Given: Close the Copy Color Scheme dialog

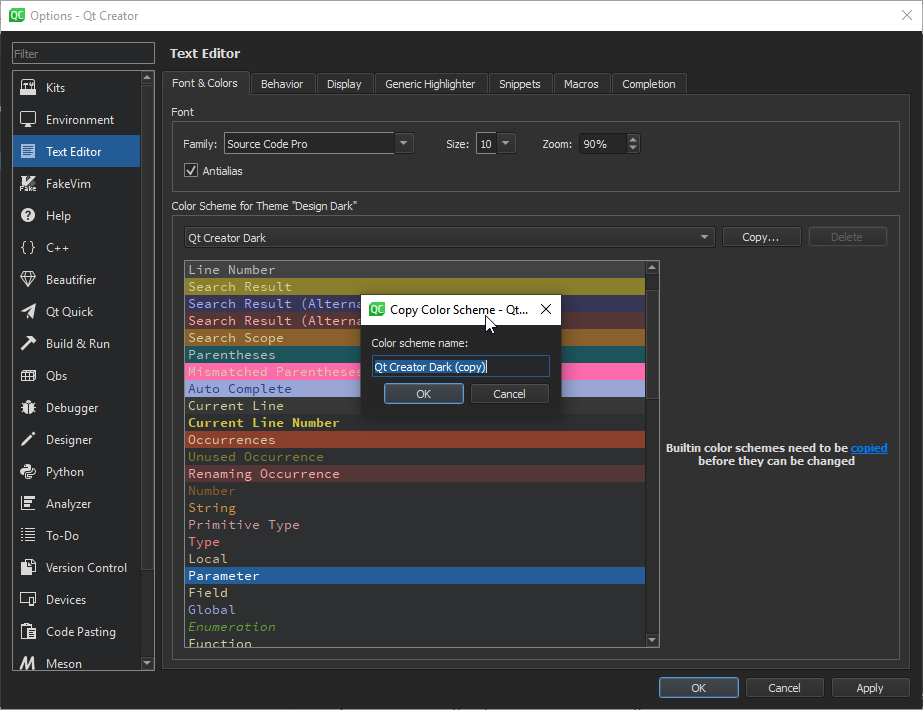Looking at the screenshot, I should click(546, 310).
